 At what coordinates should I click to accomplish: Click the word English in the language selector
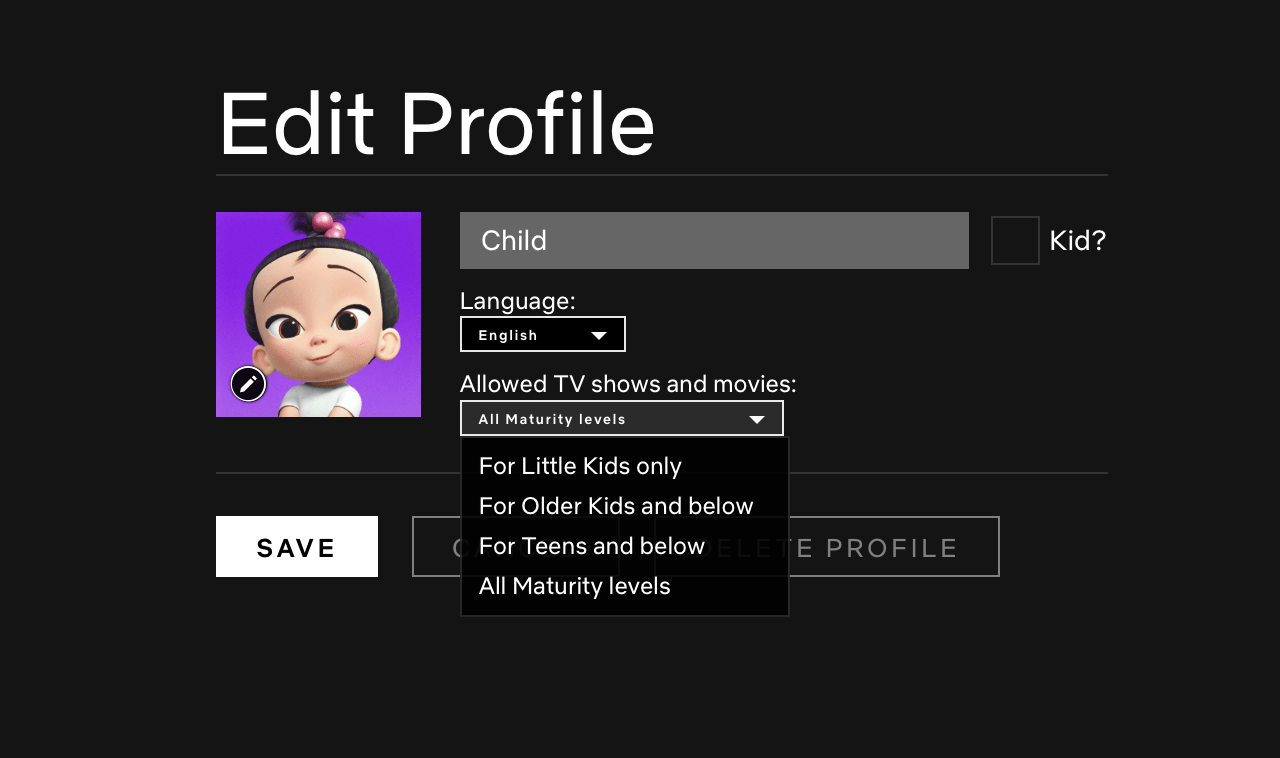pos(508,335)
